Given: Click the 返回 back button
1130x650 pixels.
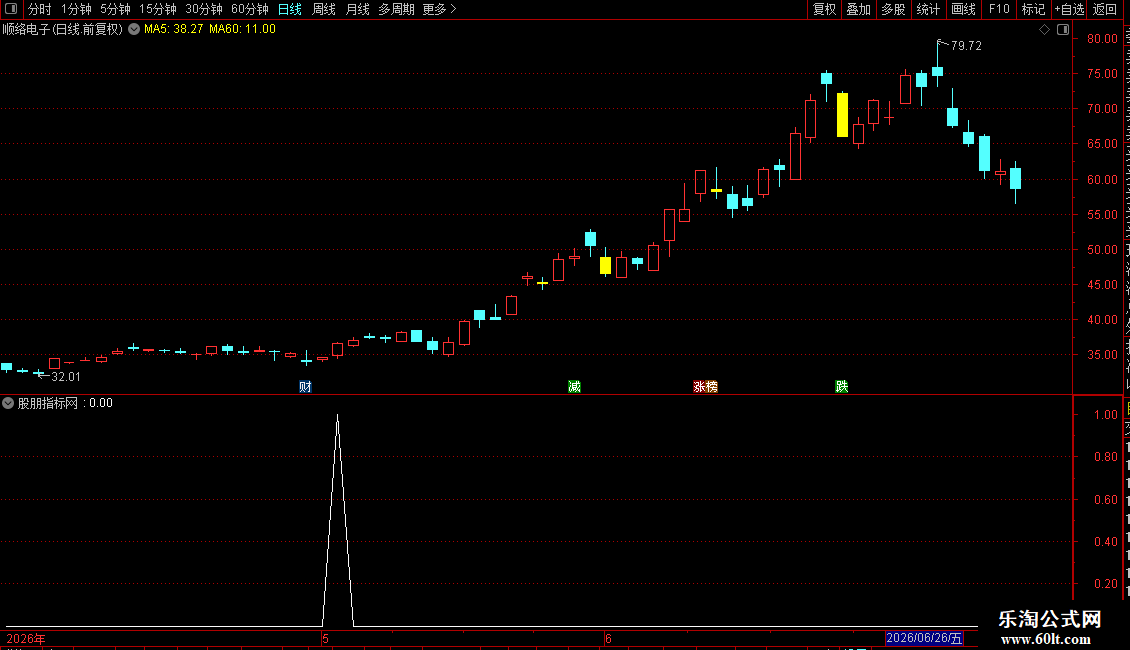Looking at the screenshot, I should click(1105, 9).
